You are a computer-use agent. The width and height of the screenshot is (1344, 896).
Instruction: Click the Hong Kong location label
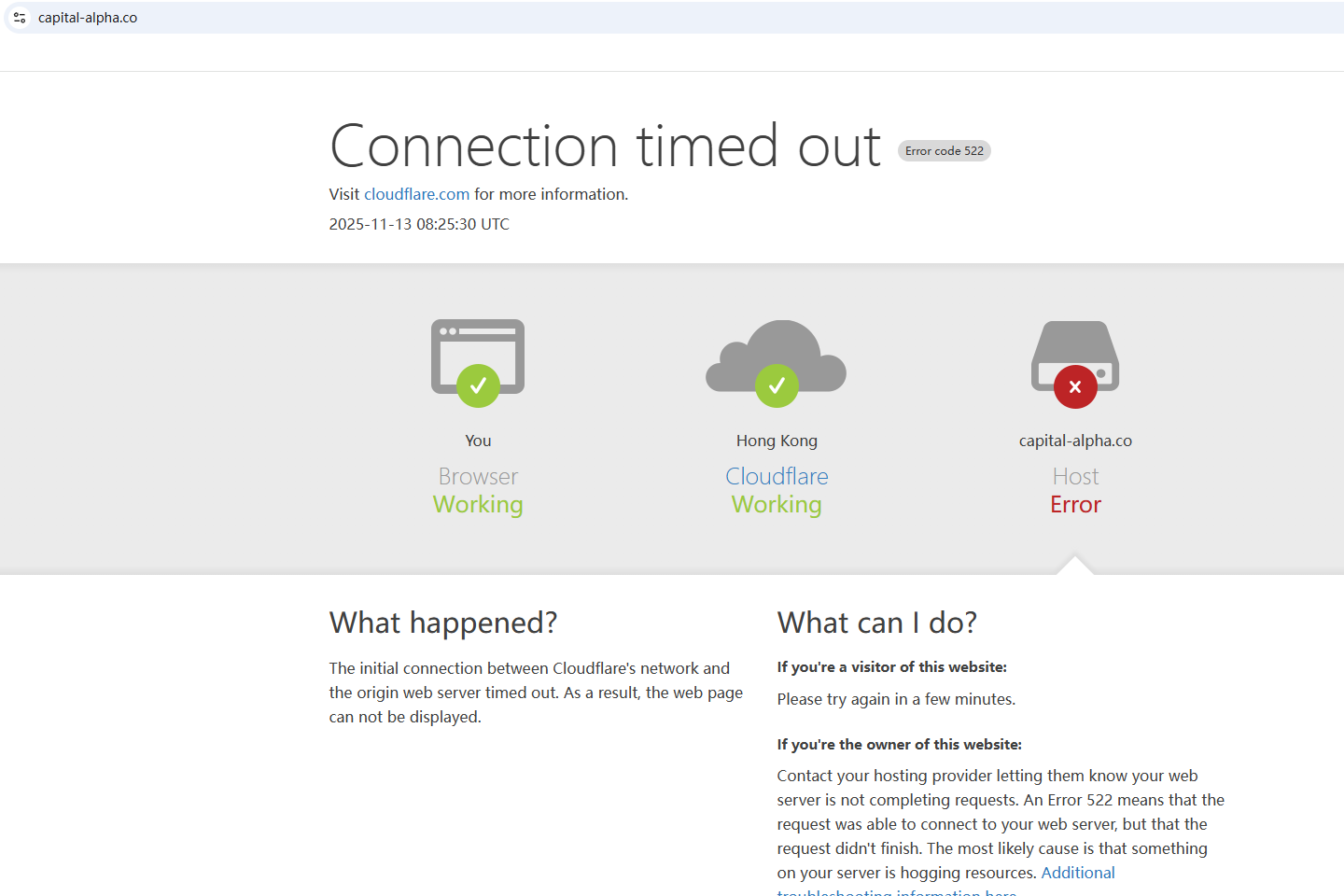coord(777,441)
